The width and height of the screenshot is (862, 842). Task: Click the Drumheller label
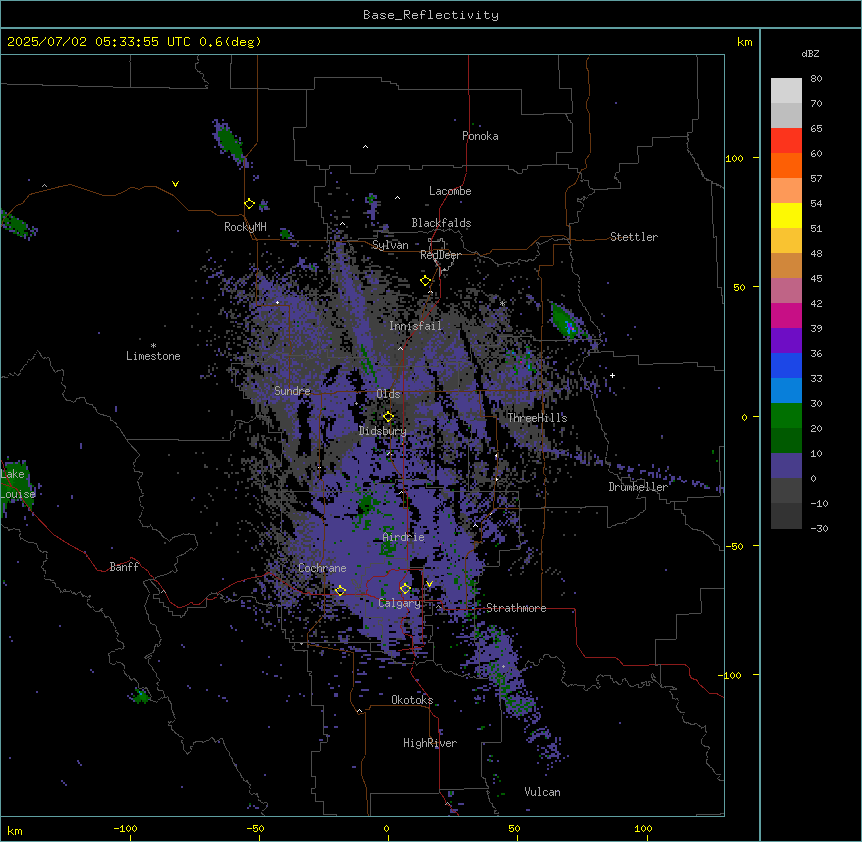(638, 487)
